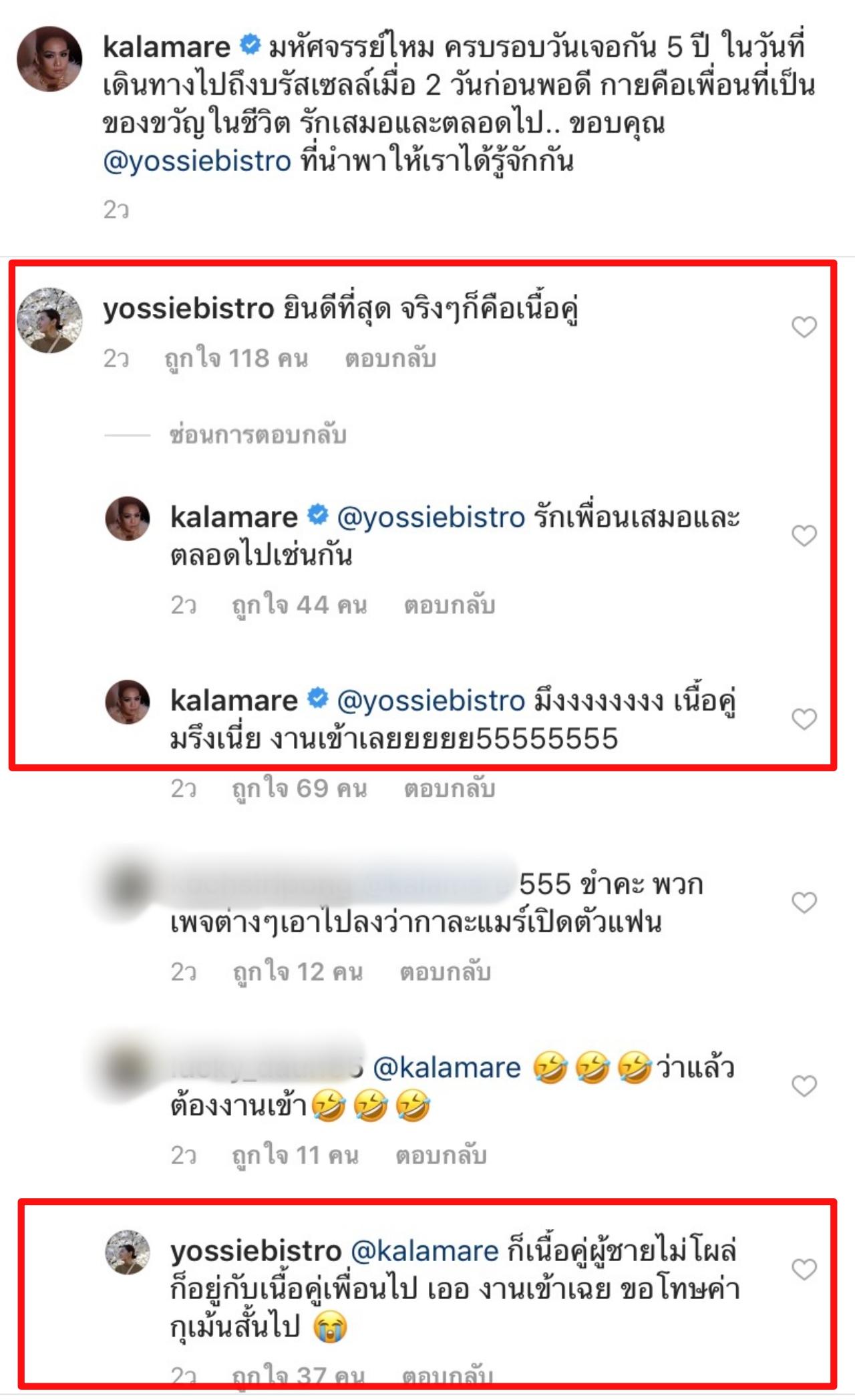Image resolution: width=855 pixels, height=1400 pixels.
Task: Open the yossiebistro username on first comment
Action: click(x=188, y=309)
